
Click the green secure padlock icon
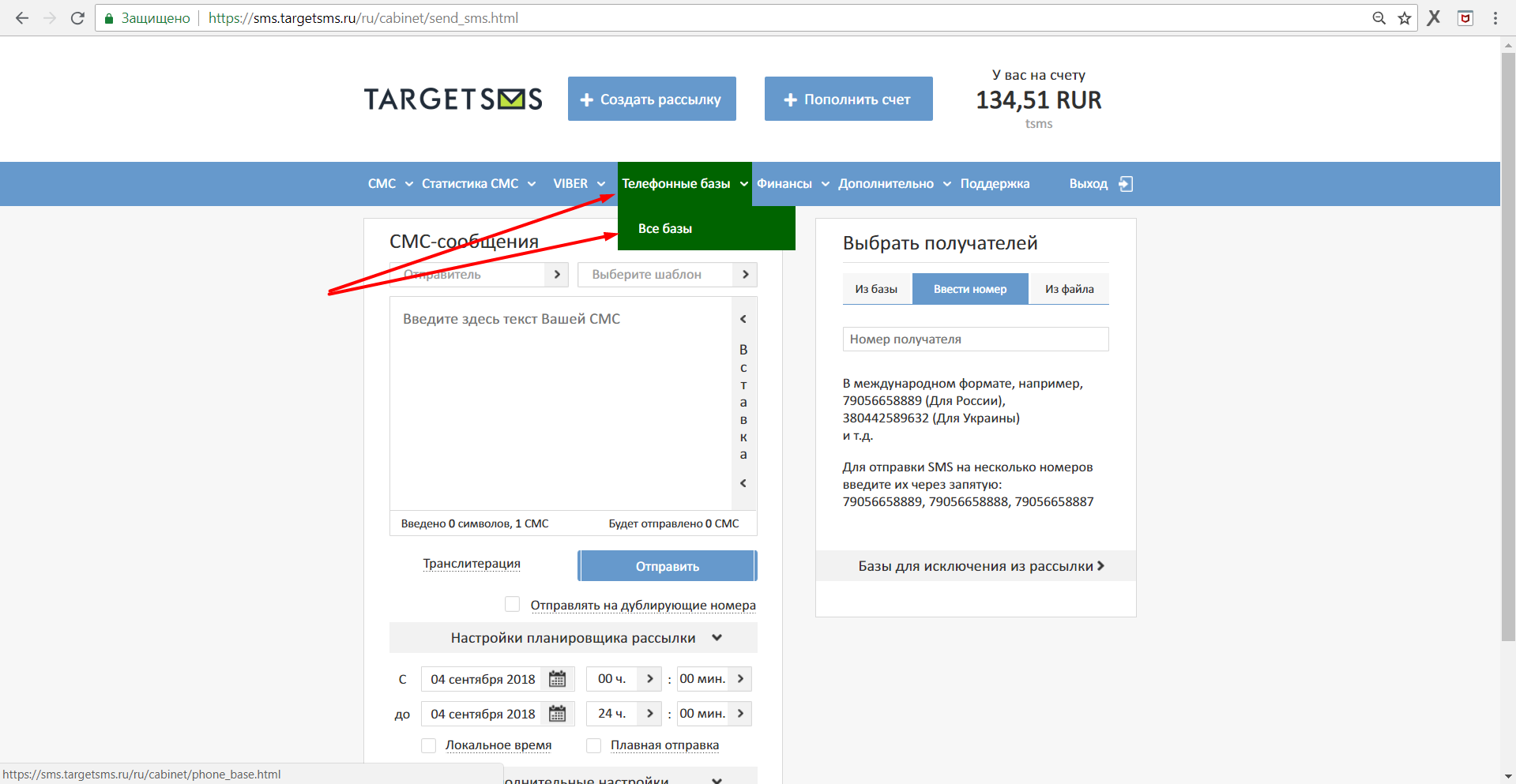click(109, 18)
